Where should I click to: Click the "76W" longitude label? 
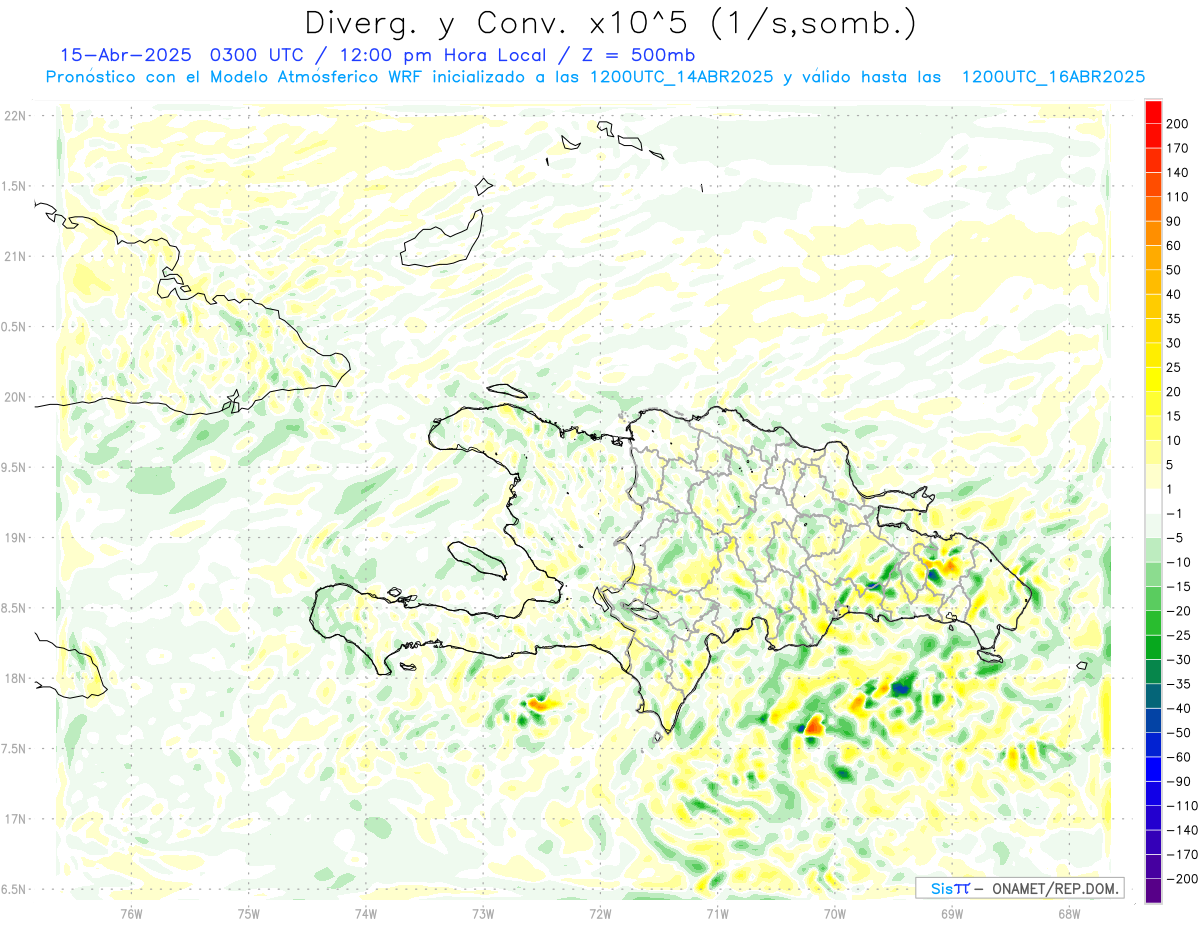click(131, 913)
